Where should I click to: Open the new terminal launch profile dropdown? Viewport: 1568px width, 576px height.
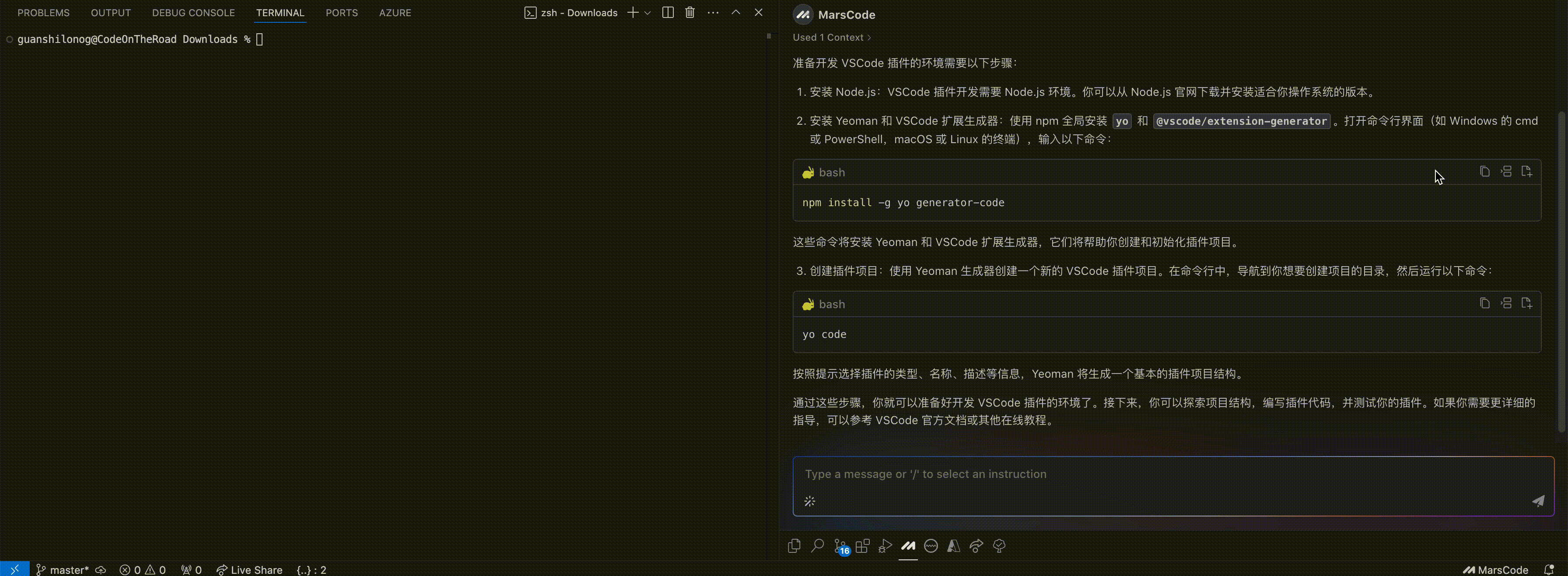click(647, 13)
